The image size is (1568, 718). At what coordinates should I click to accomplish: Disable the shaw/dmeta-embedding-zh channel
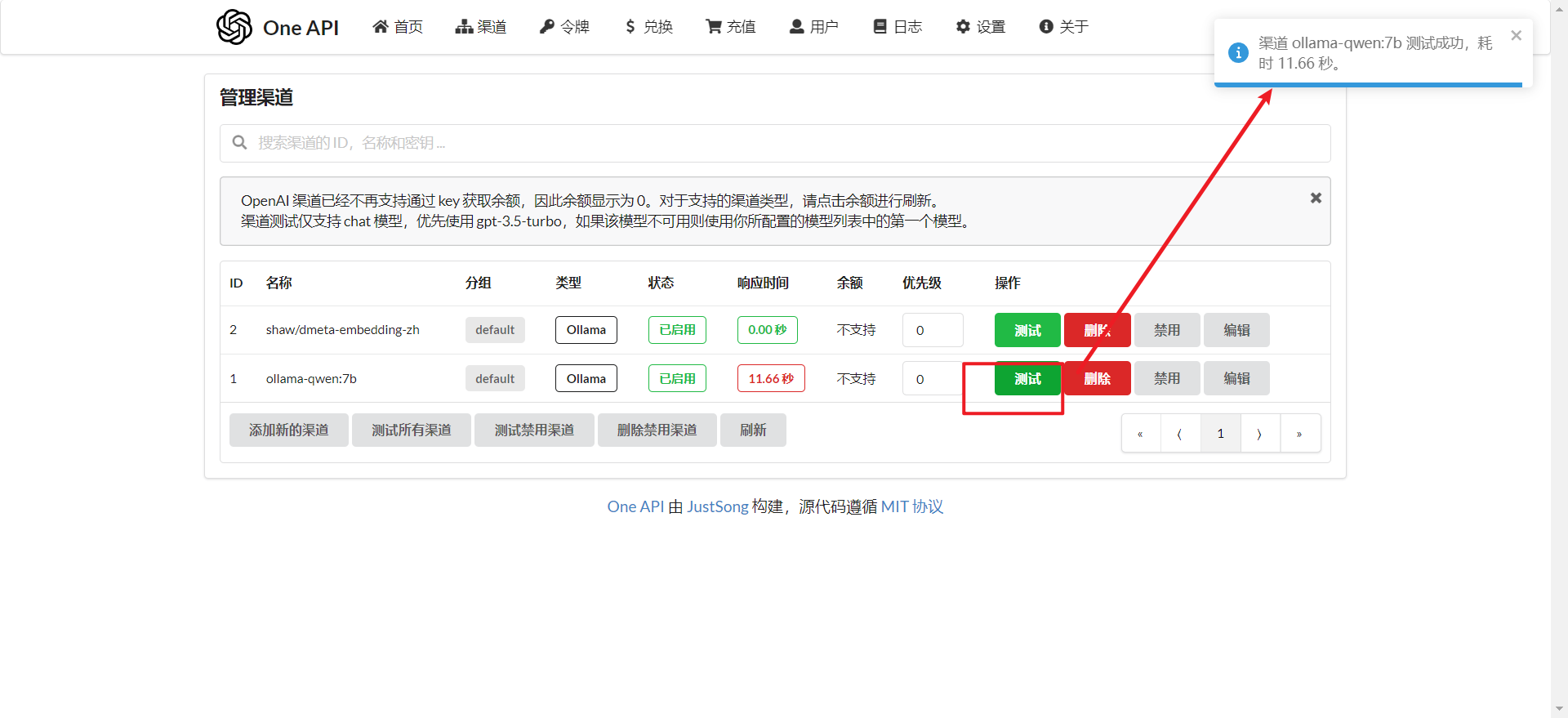(x=1166, y=330)
